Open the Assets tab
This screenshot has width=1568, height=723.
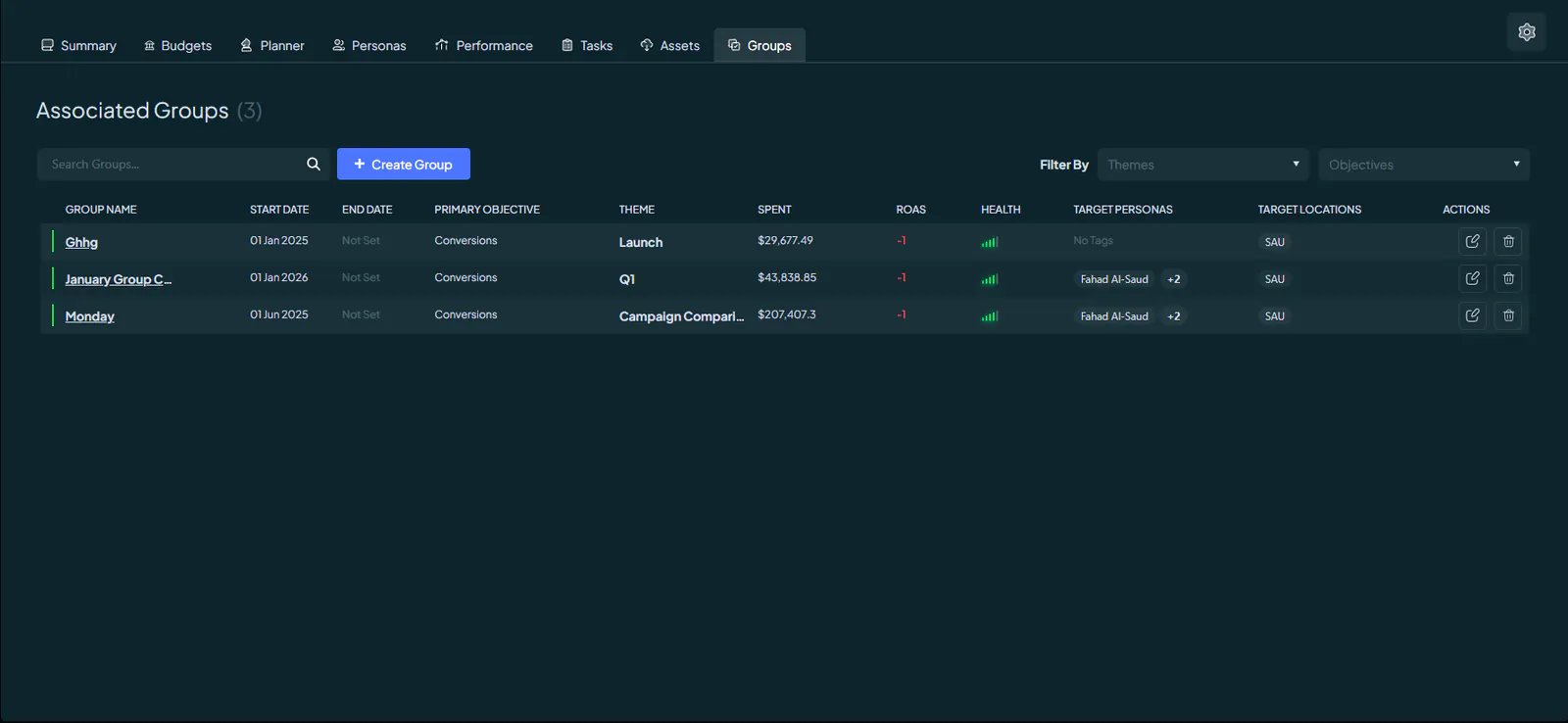tap(670, 45)
